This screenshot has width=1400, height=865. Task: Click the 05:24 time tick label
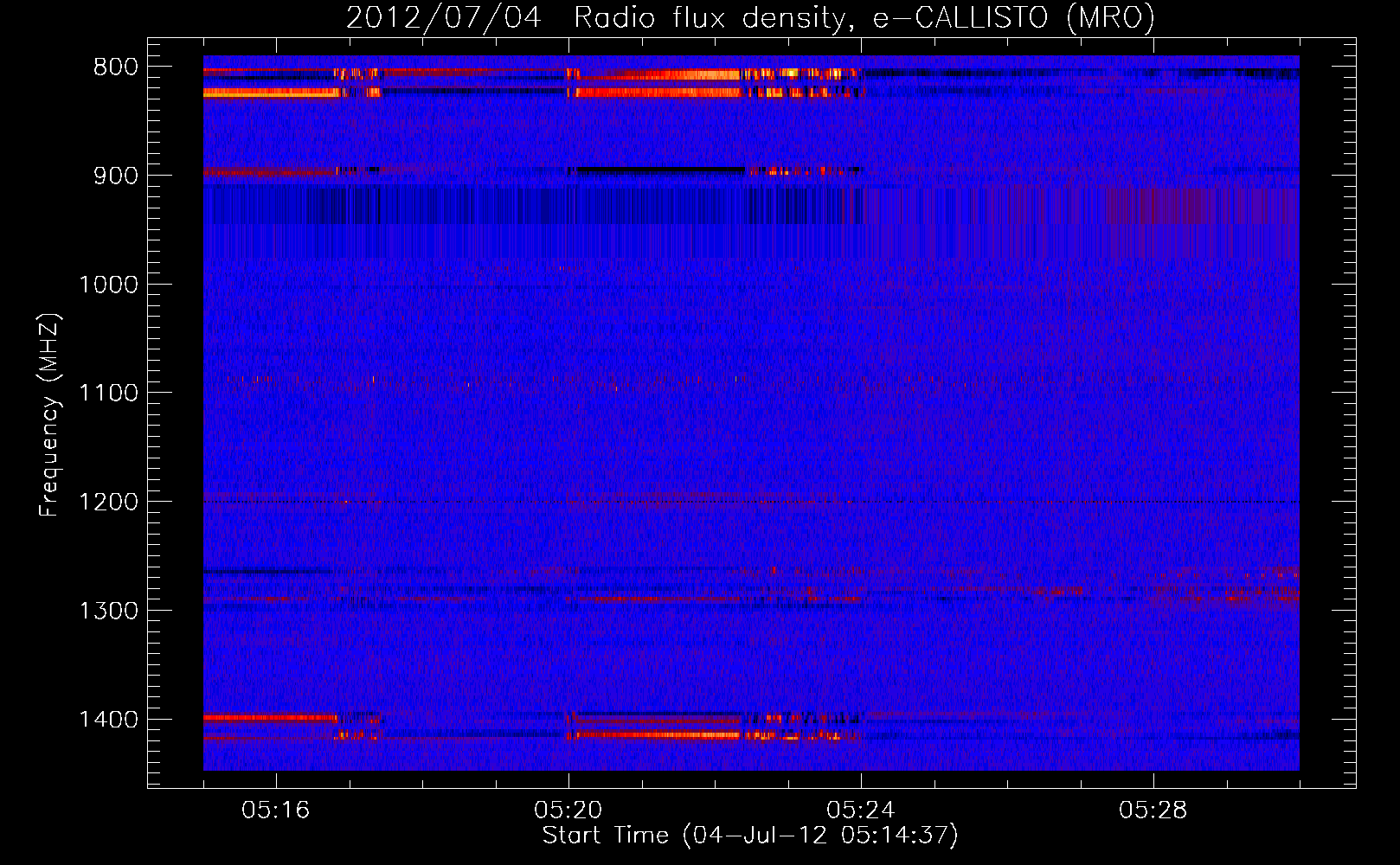[x=861, y=811]
